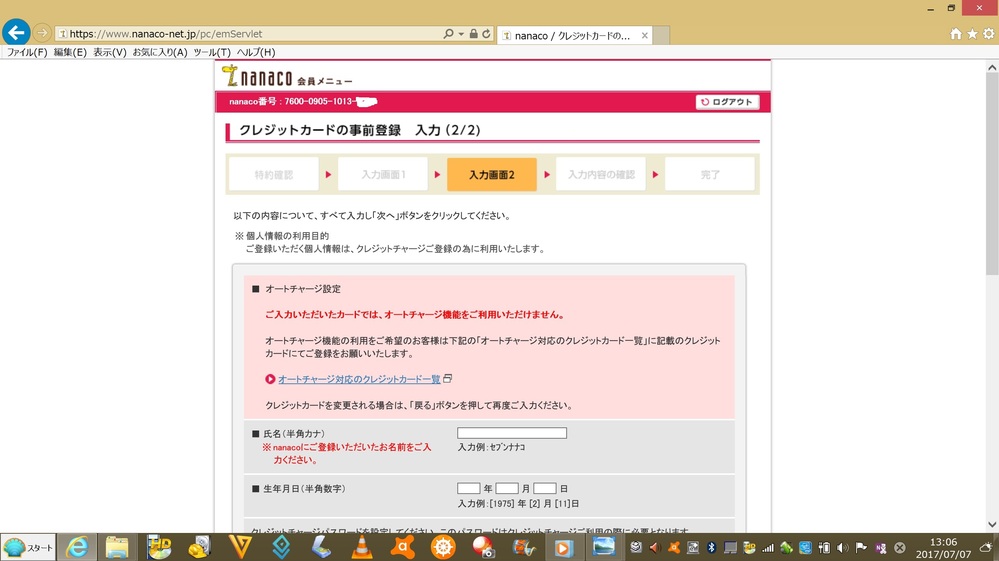Open the ヘルプ(H) menu
The image size is (999, 561).
256,52
